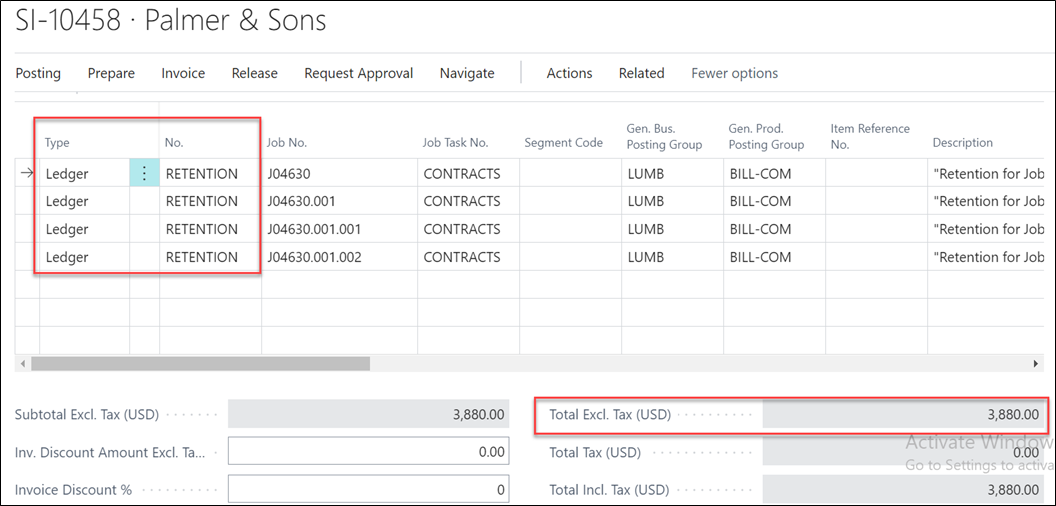Viewport: 1056px width, 506px height.
Task: Click the right arrow of horizontal scrollbar
Action: pyautogui.click(x=1040, y=364)
